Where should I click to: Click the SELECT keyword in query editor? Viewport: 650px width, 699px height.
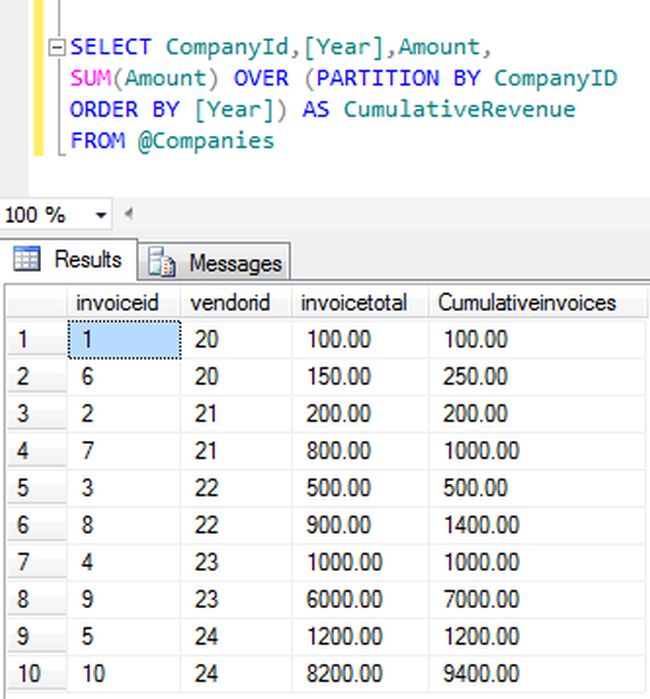(x=111, y=47)
